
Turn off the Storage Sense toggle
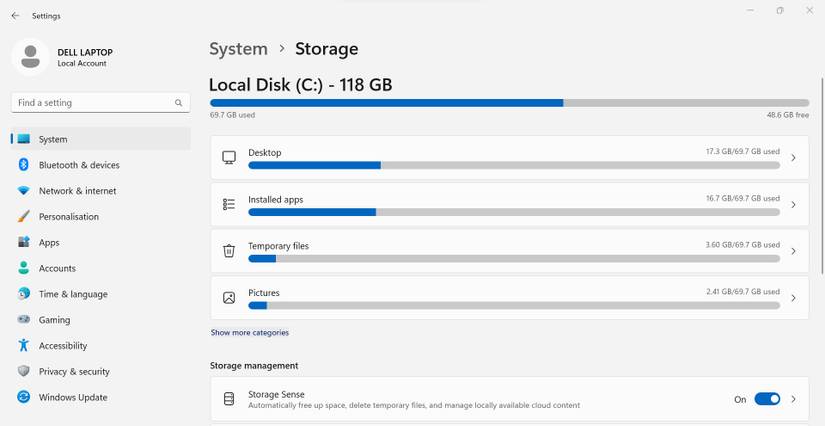pos(767,399)
